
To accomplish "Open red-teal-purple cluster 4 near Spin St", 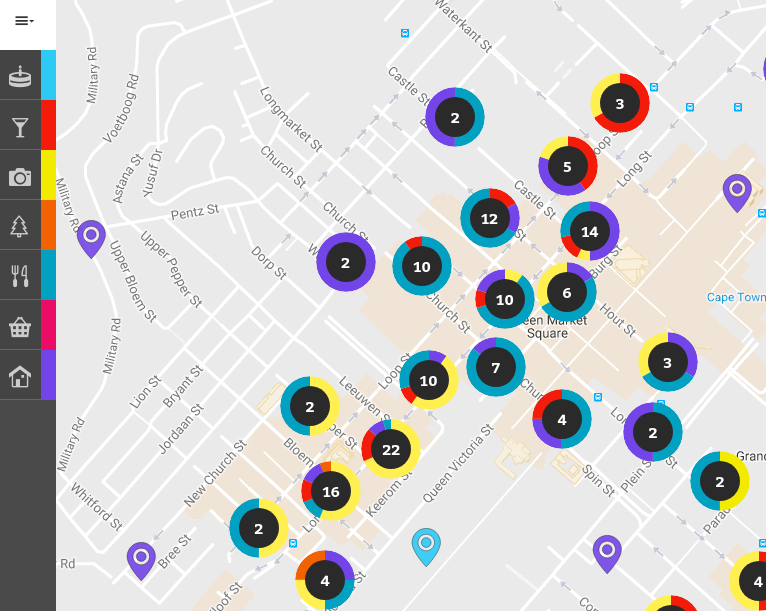I will [562, 419].
